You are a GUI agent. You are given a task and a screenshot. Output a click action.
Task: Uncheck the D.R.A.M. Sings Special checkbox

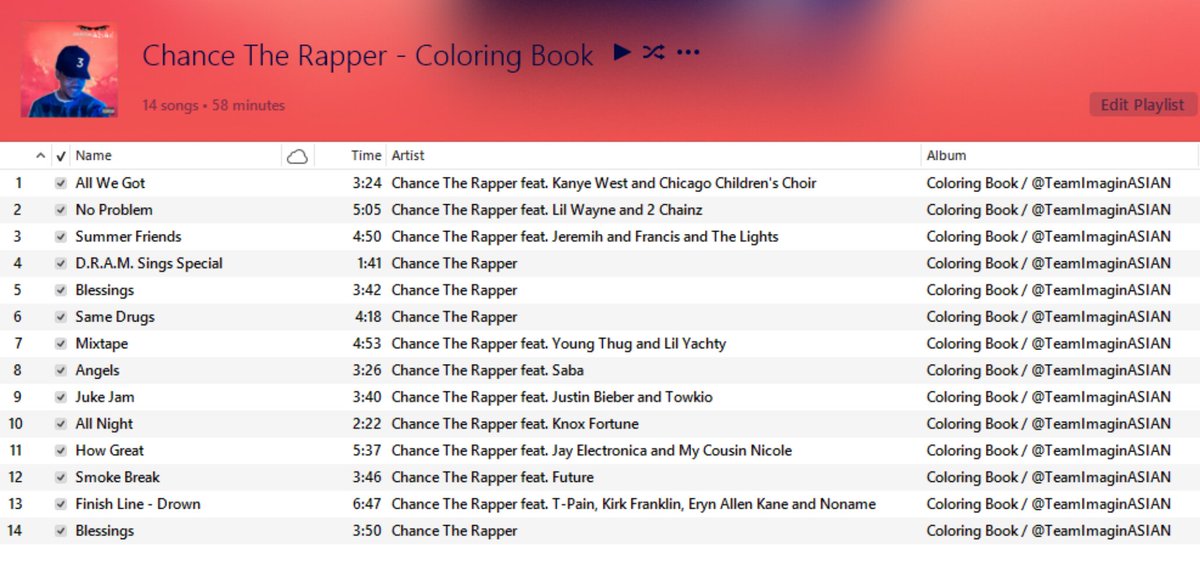coord(61,264)
